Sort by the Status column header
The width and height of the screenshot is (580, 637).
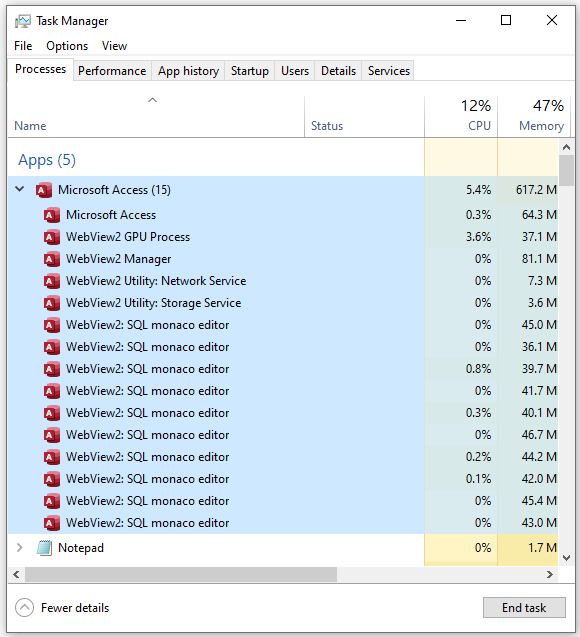pyautogui.click(x=365, y=117)
